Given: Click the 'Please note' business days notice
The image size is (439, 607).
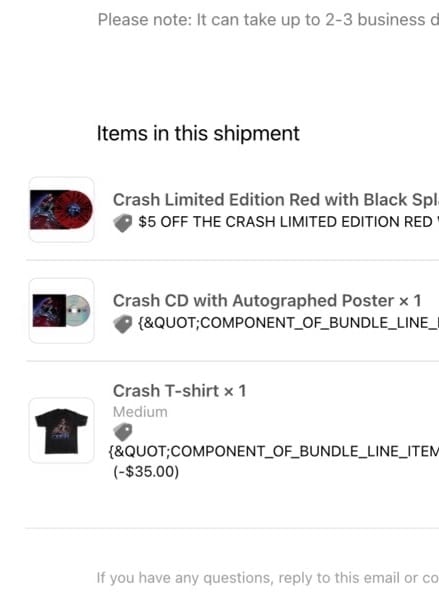Looking at the screenshot, I should (268, 20).
